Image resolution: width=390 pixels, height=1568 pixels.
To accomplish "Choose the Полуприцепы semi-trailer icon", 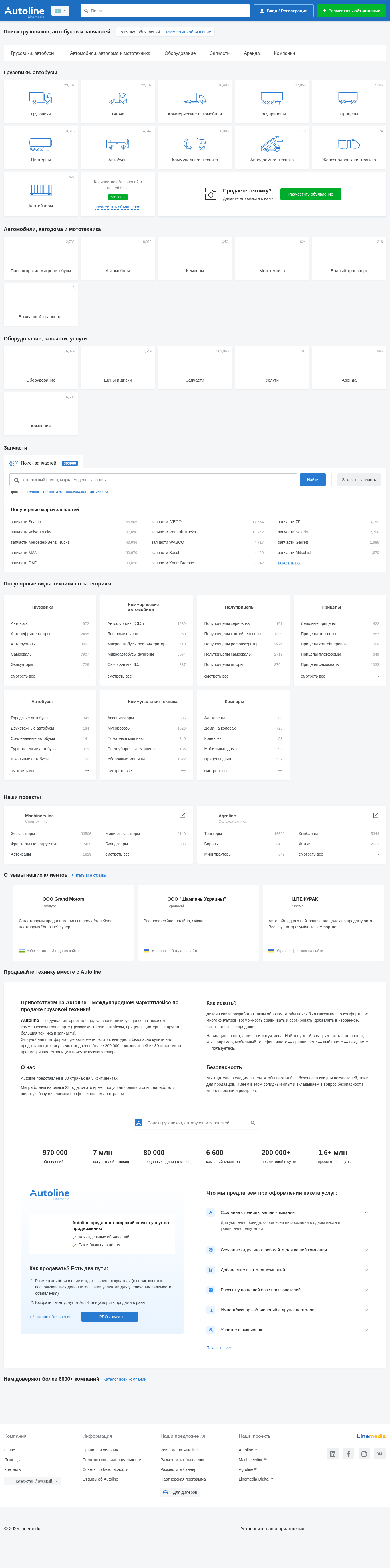I will coord(272,97).
